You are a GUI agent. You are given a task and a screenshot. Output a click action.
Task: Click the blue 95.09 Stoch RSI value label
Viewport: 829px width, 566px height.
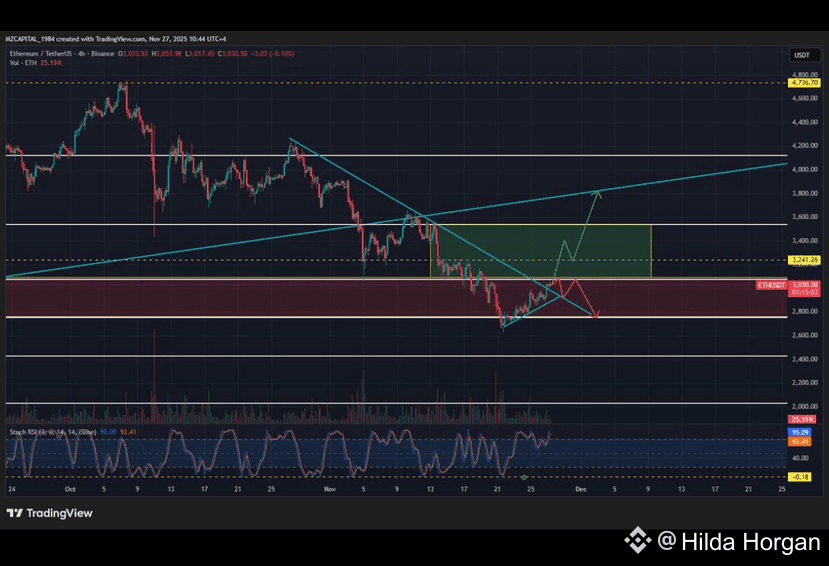click(800, 432)
